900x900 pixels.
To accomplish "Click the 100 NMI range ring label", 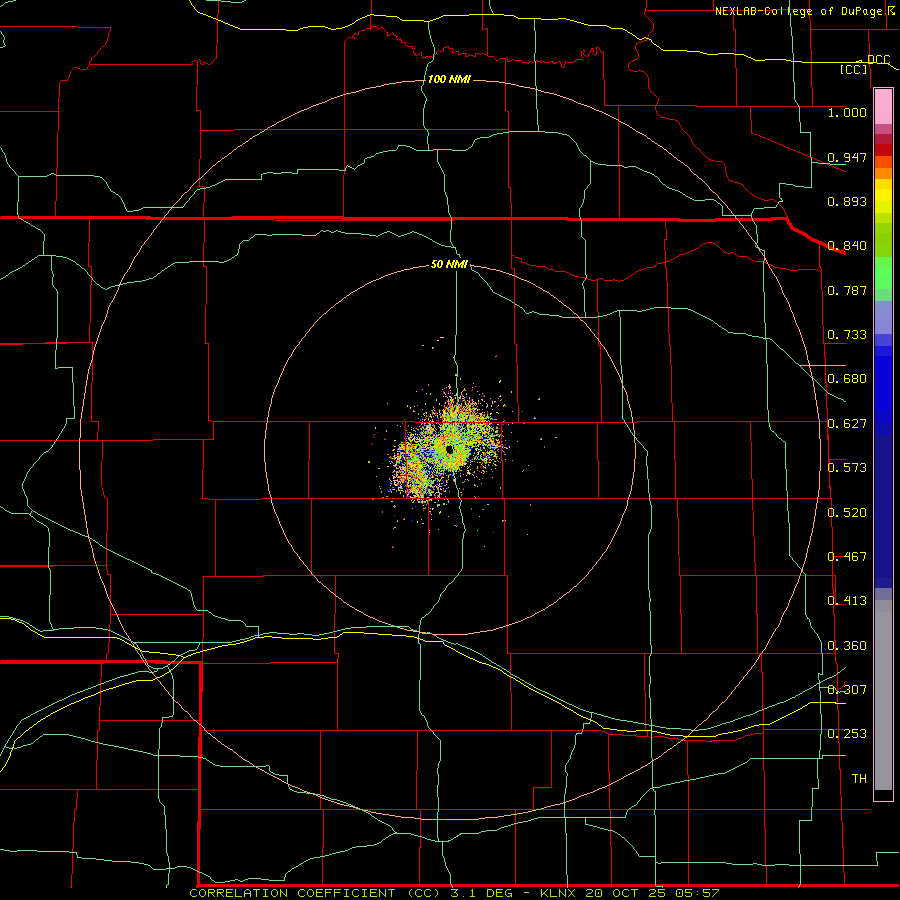I will tap(449, 79).
